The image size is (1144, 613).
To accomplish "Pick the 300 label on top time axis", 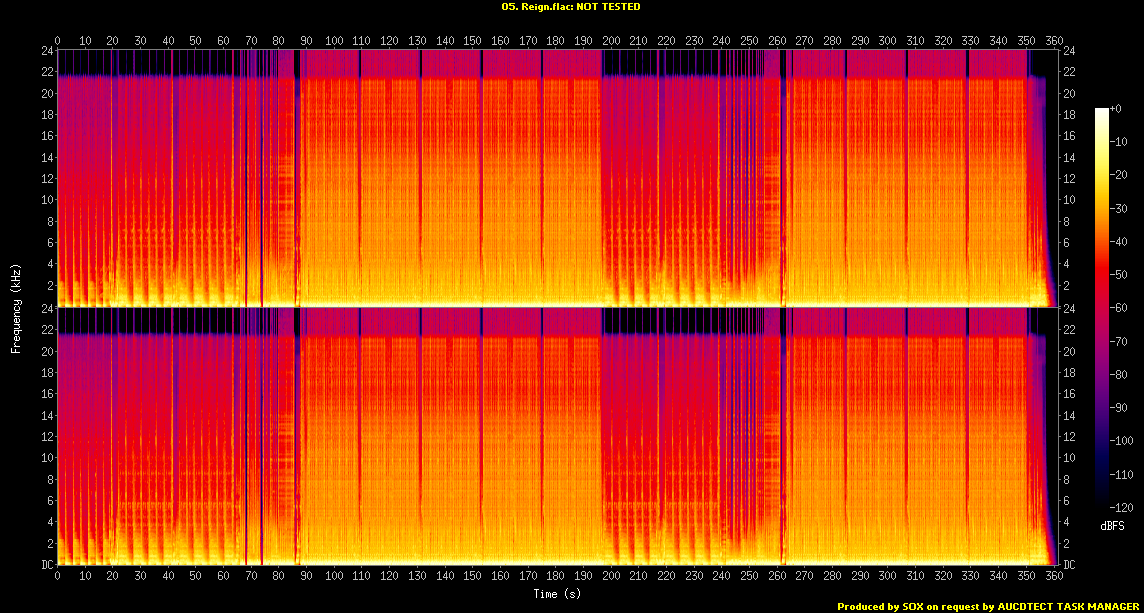I will click(886, 40).
